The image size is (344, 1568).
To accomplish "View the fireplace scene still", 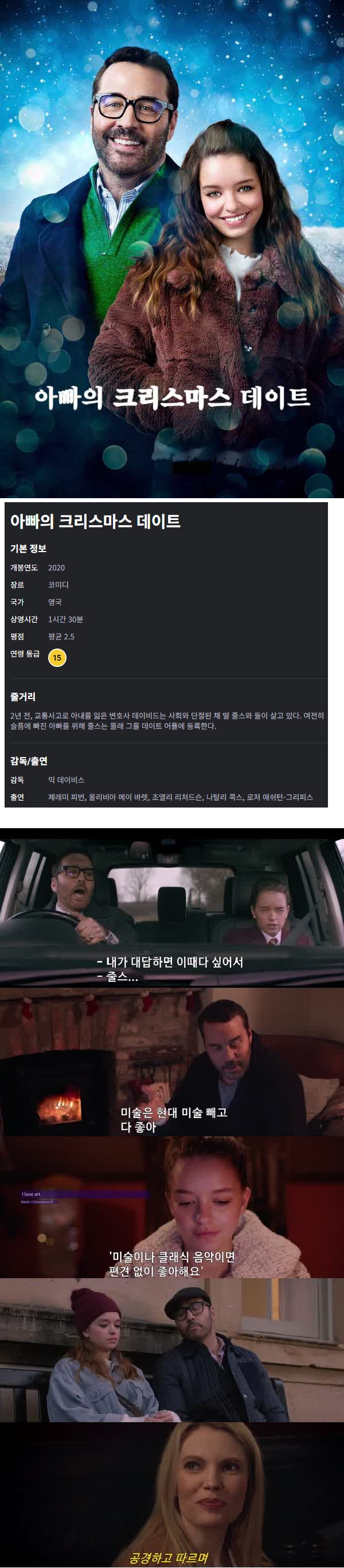I will (172, 1062).
